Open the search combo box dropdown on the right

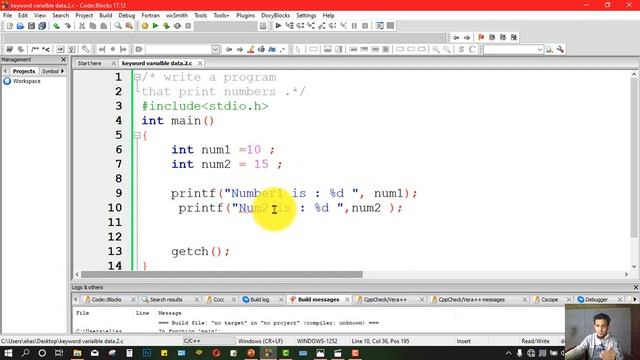click(x=540, y=49)
